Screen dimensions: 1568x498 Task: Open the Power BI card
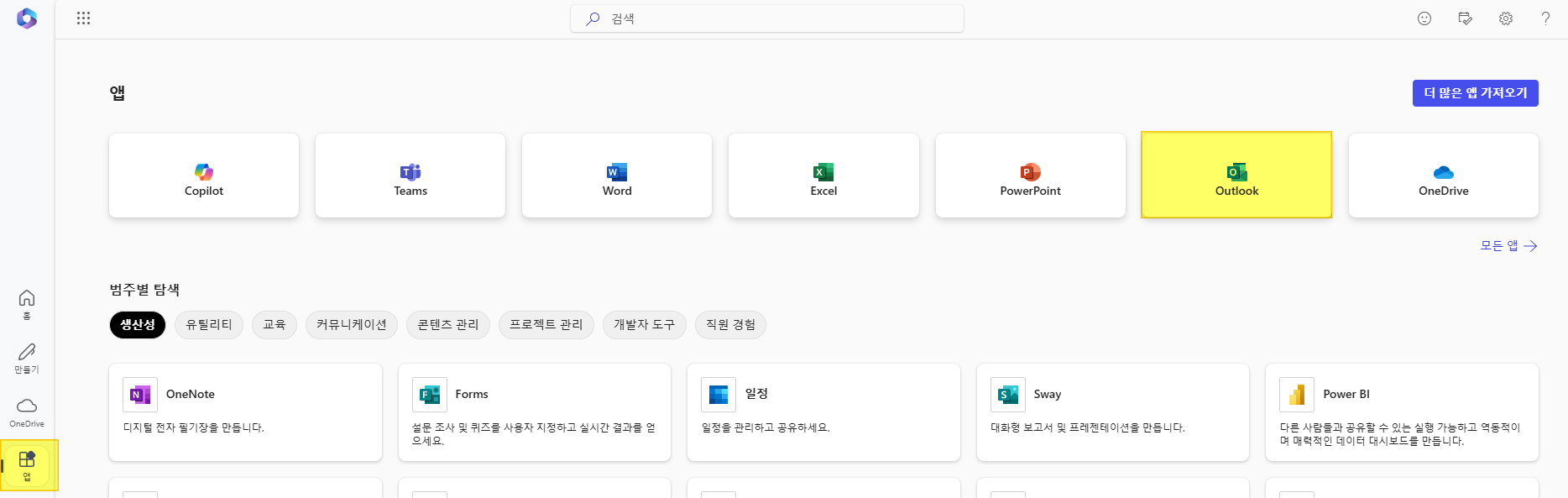pos(1402,412)
